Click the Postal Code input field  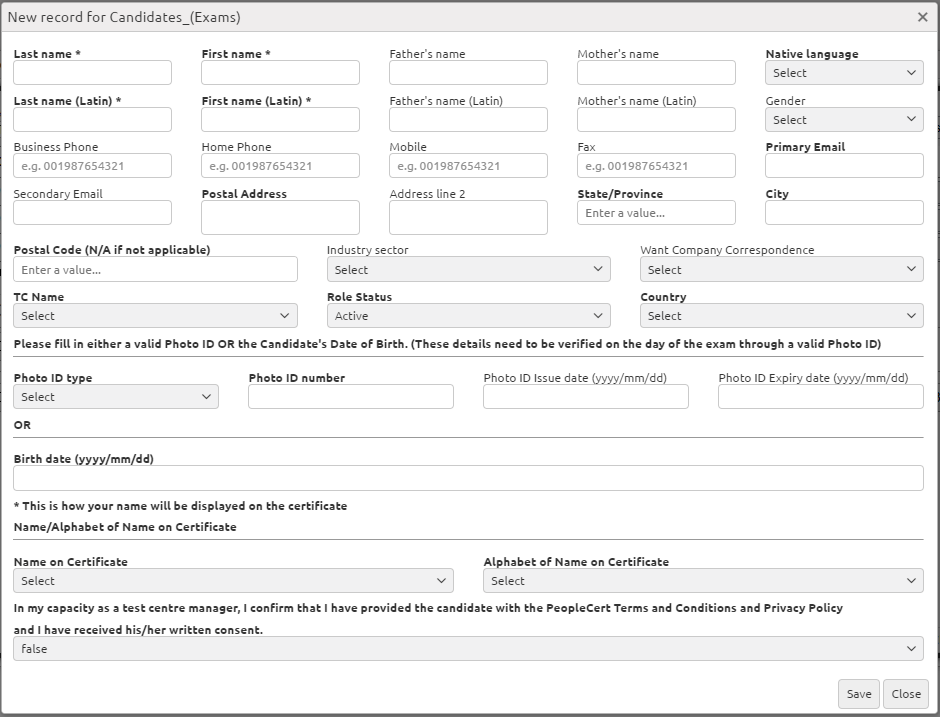(x=155, y=269)
